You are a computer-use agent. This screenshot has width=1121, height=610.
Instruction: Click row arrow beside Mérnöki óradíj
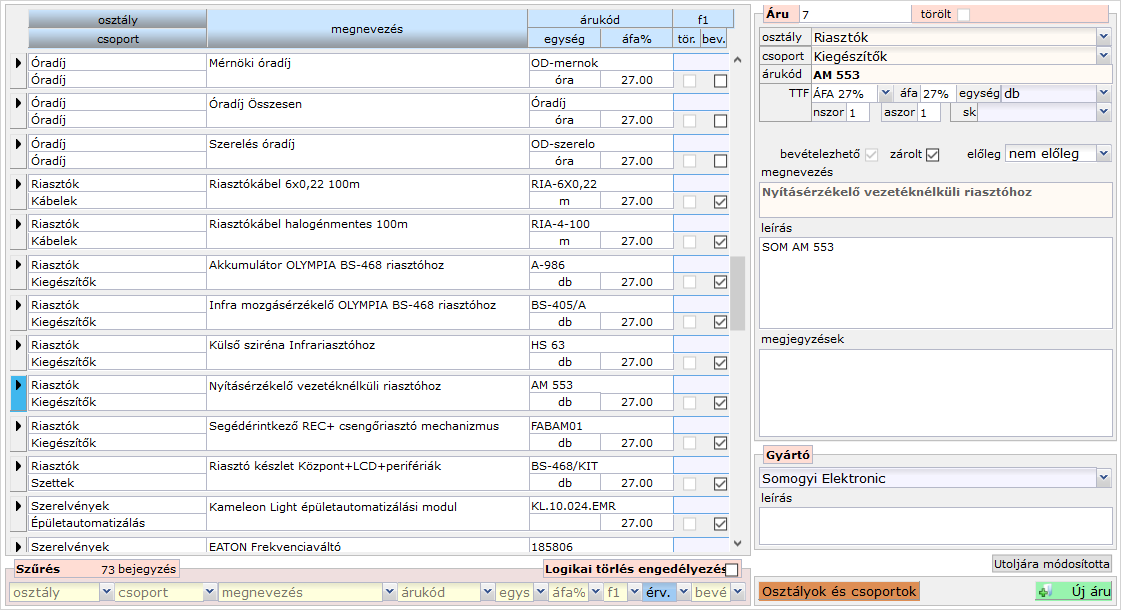coord(17,64)
